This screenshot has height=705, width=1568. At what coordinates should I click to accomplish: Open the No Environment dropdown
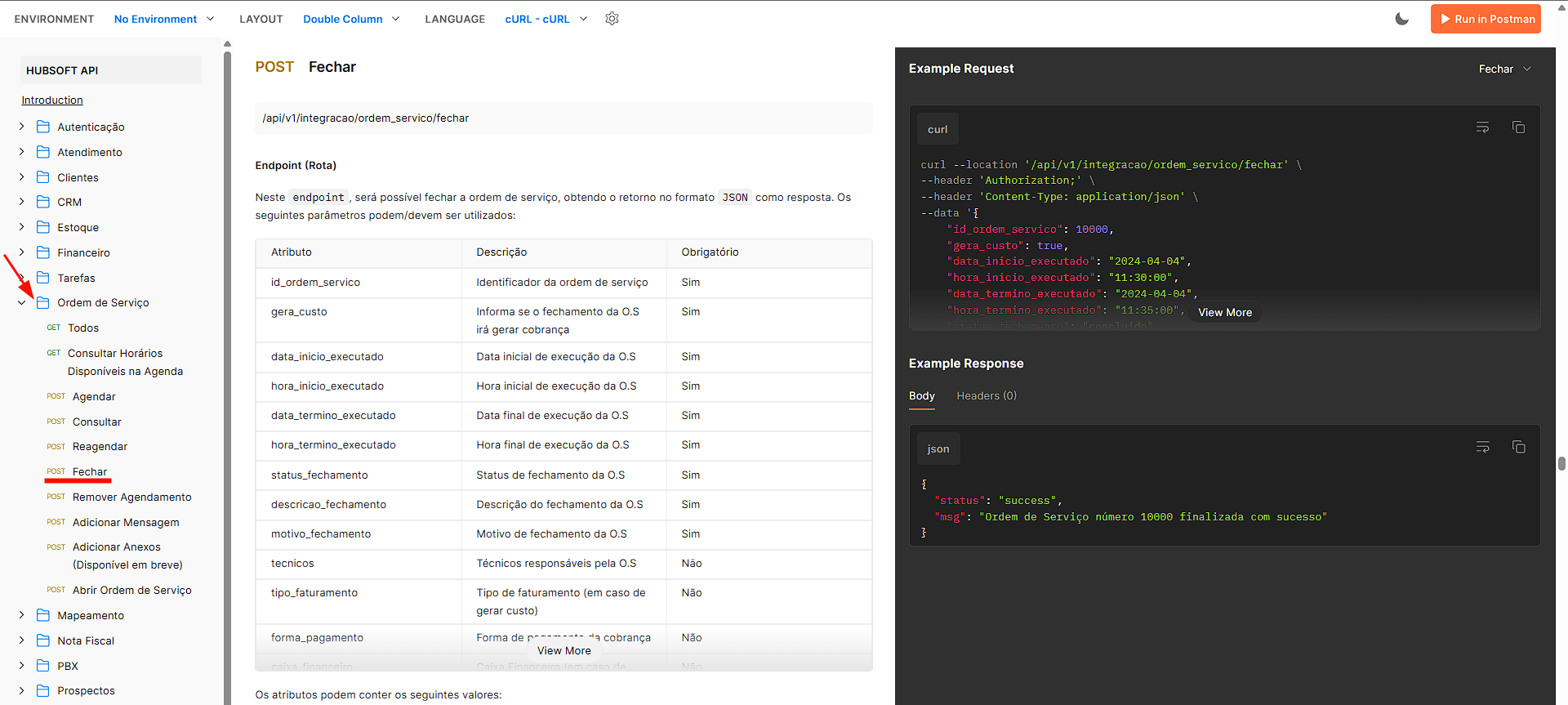tap(163, 19)
